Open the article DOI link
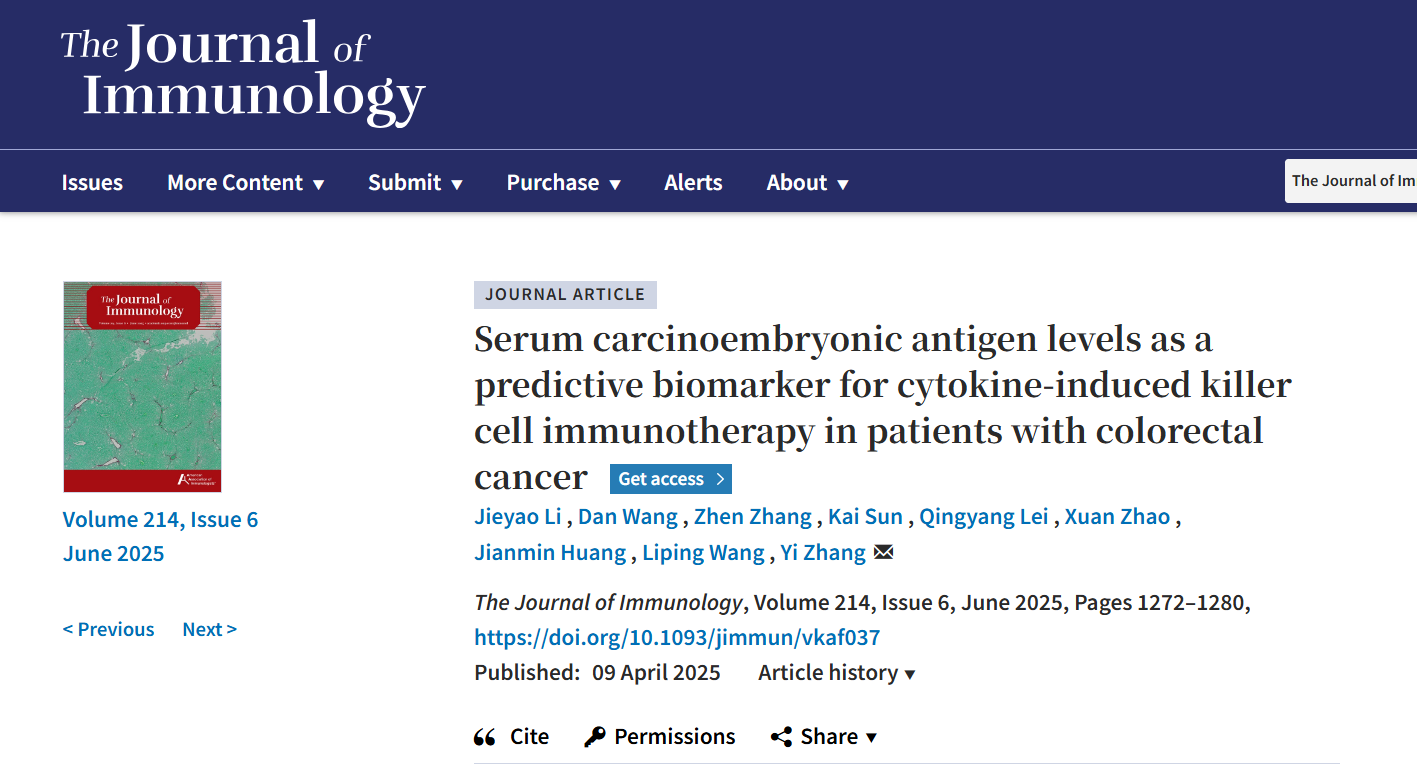The height and width of the screenshot is (766, 1417). click(x=677, y=638)
